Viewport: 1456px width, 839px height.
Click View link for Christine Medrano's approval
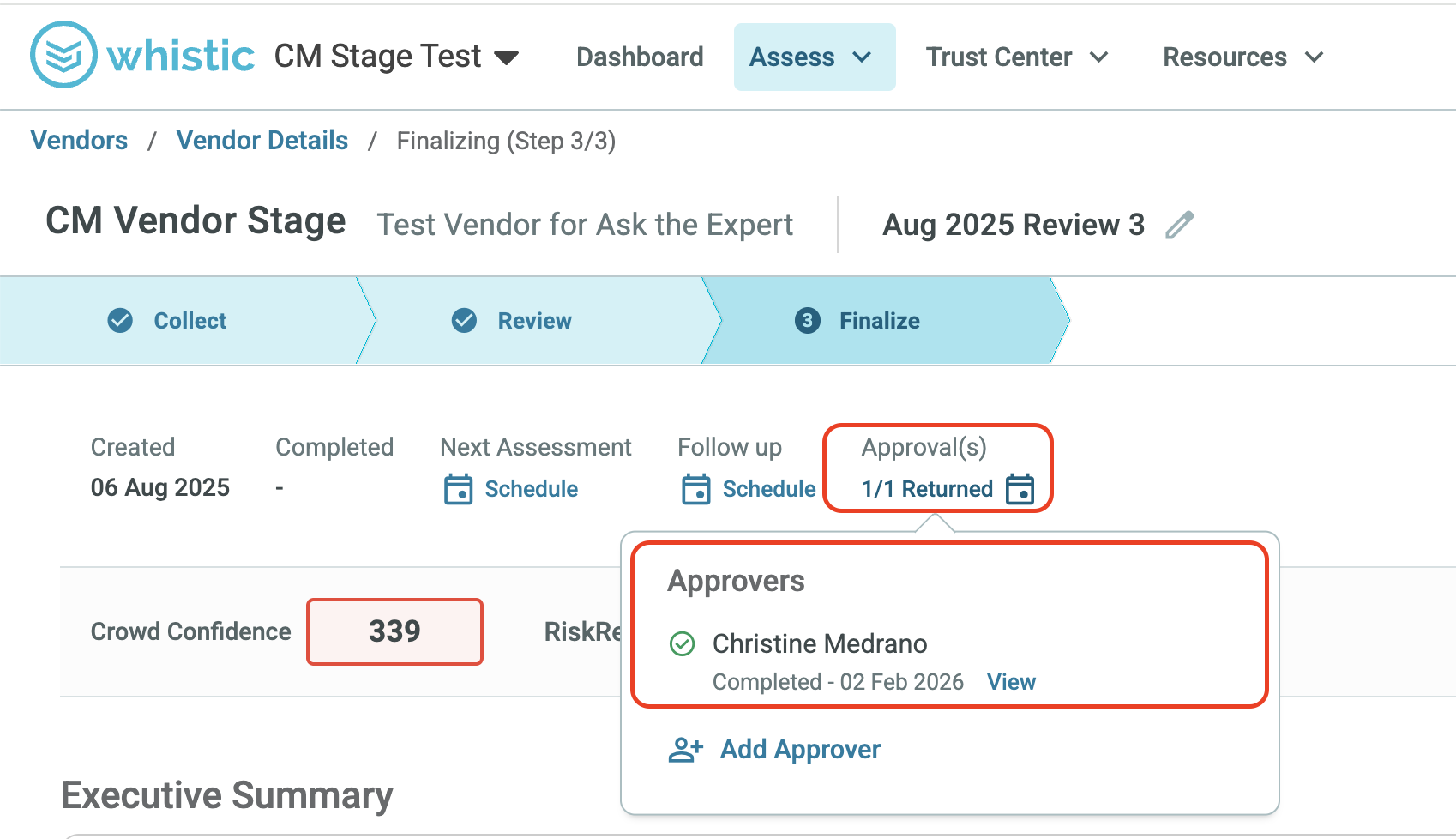coord(1011,682)
